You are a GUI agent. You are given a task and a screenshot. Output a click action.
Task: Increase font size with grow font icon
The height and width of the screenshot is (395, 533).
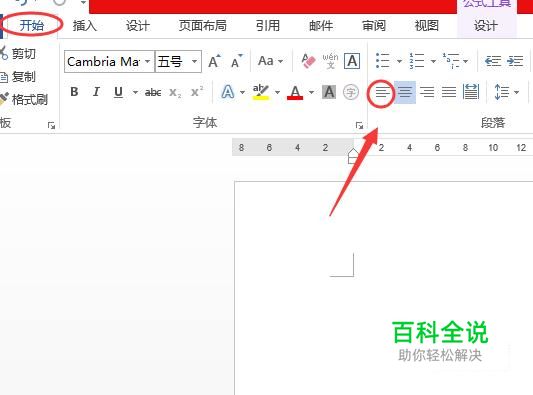click(214, 61)
